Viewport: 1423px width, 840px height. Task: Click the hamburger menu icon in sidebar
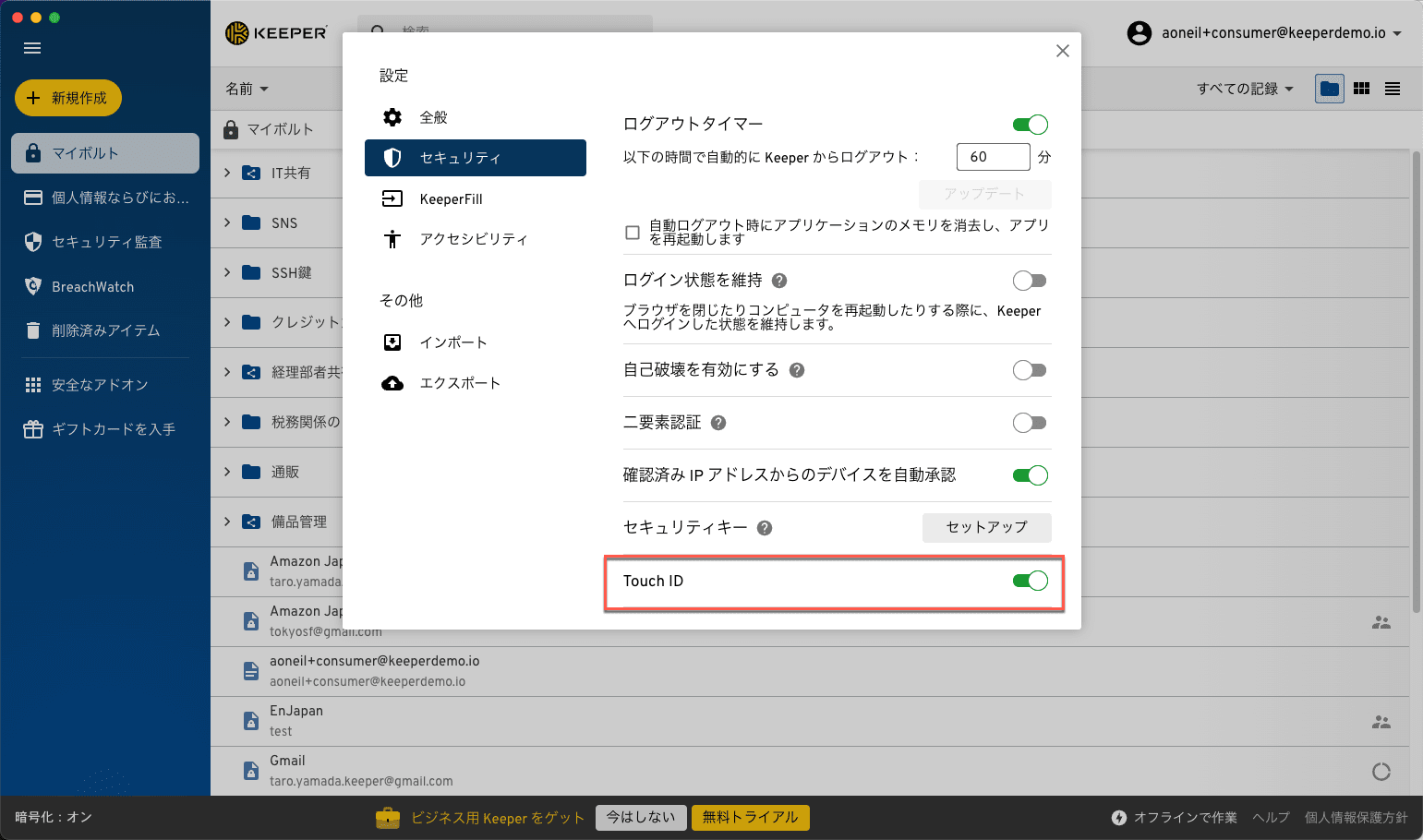click(32, 48)
